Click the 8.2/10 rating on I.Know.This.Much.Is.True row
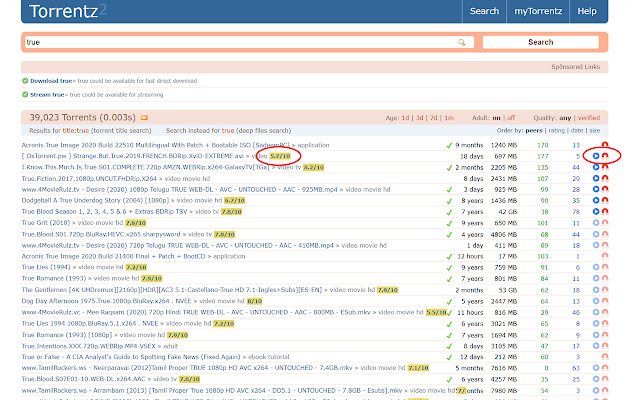The height and width of the screenshot is (400, 640). (x=313, y=167)
